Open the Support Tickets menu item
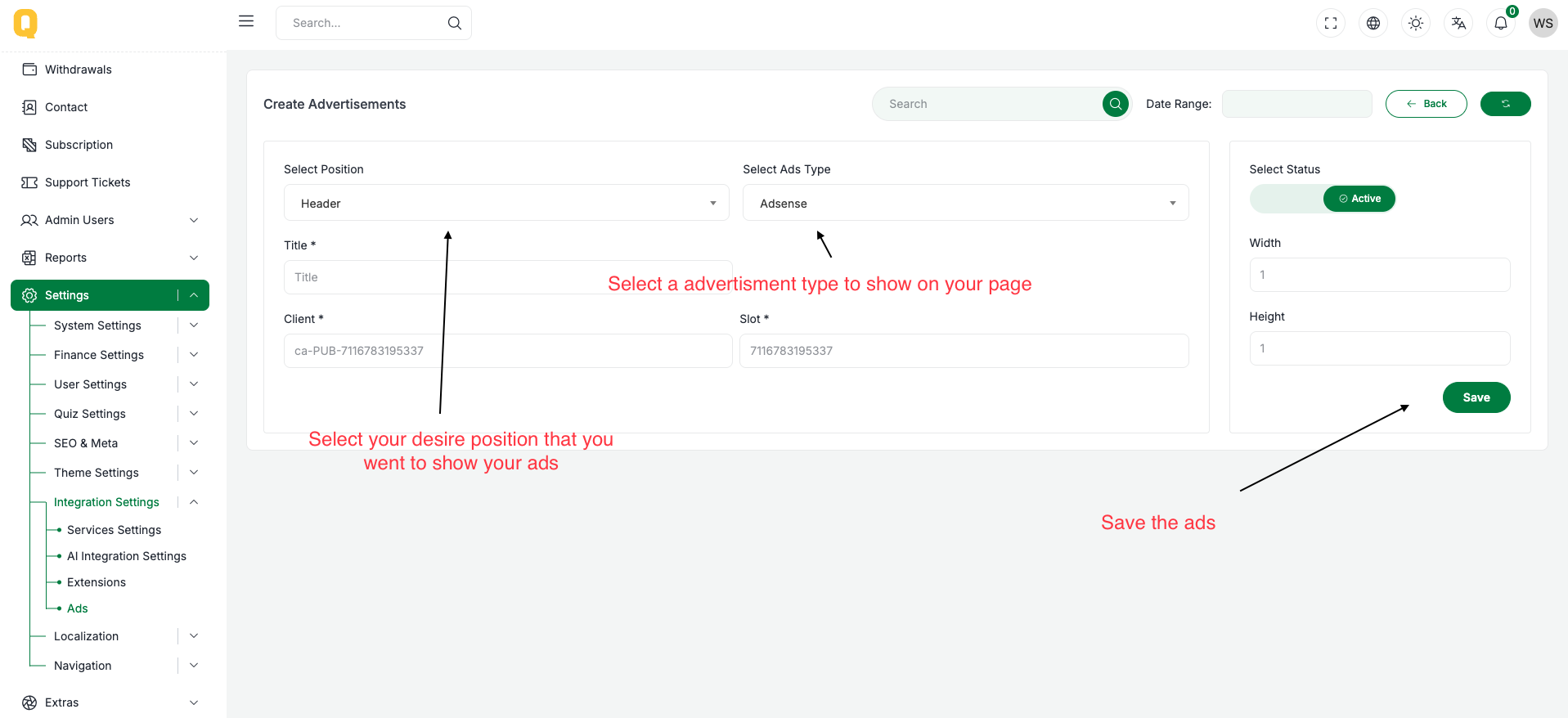 pos(88,182)
